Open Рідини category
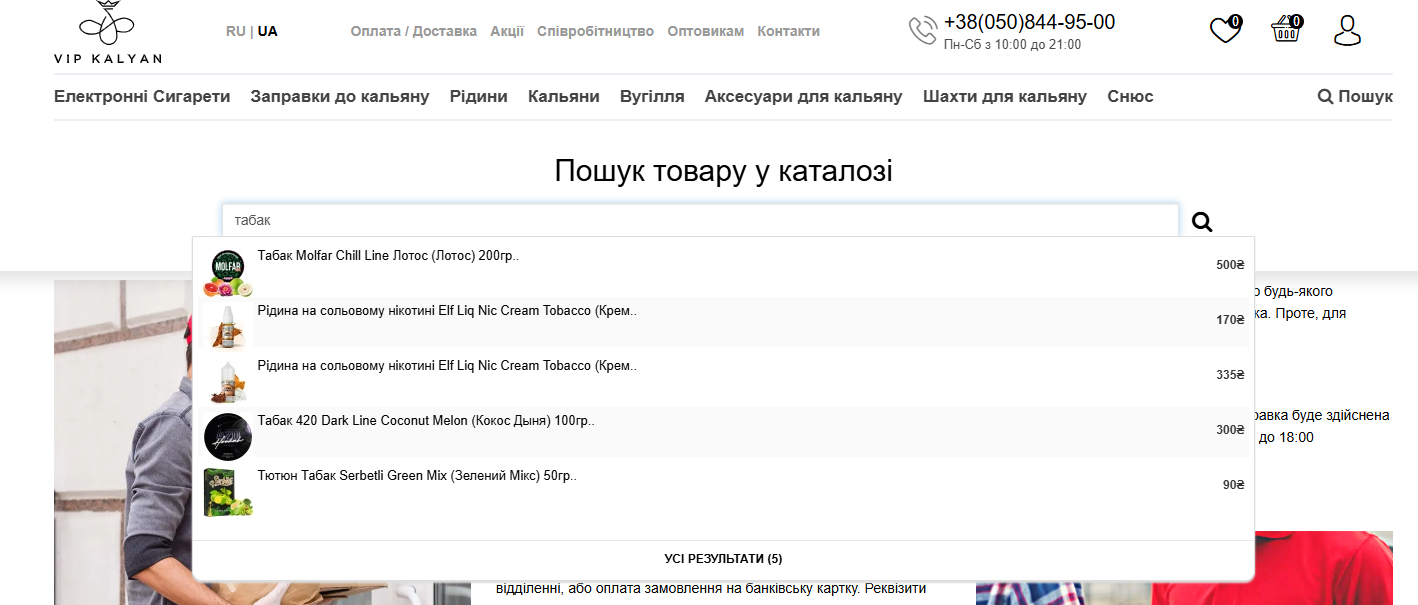The height and width of the screenshot is (605, 1418). click(479, 96)
